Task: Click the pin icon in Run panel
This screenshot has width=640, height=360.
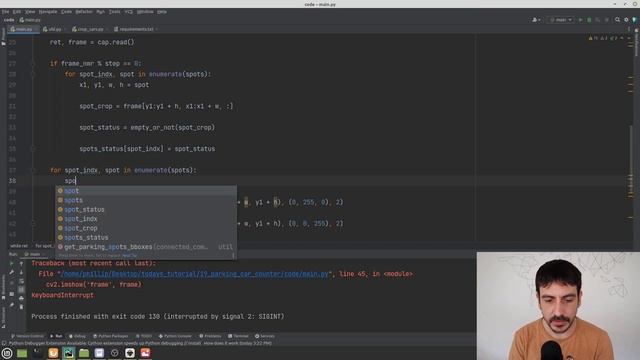Action: [x=12, y=304]
